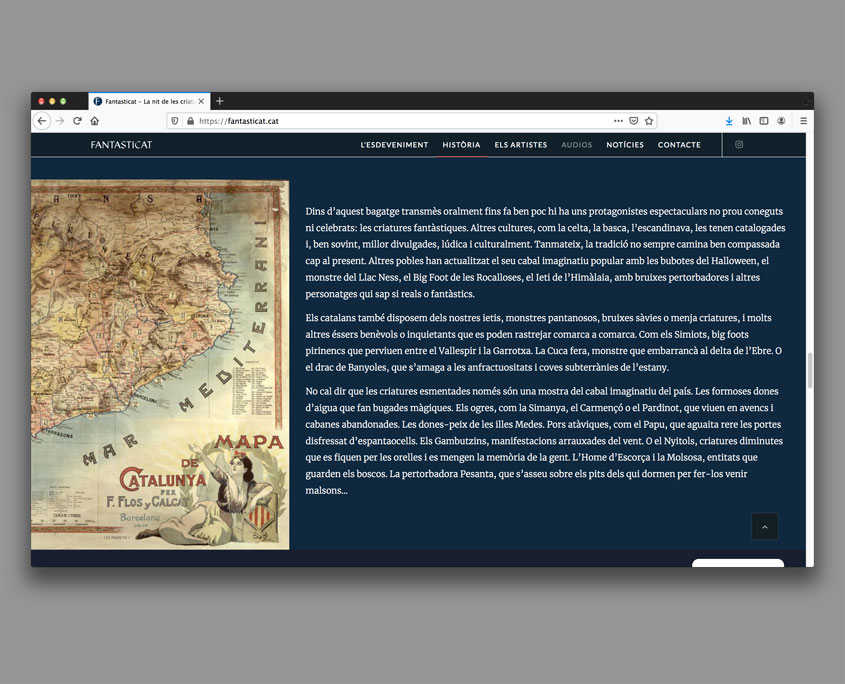
Task: Open the Firefox hamburger menu
Action: point(803,121)
